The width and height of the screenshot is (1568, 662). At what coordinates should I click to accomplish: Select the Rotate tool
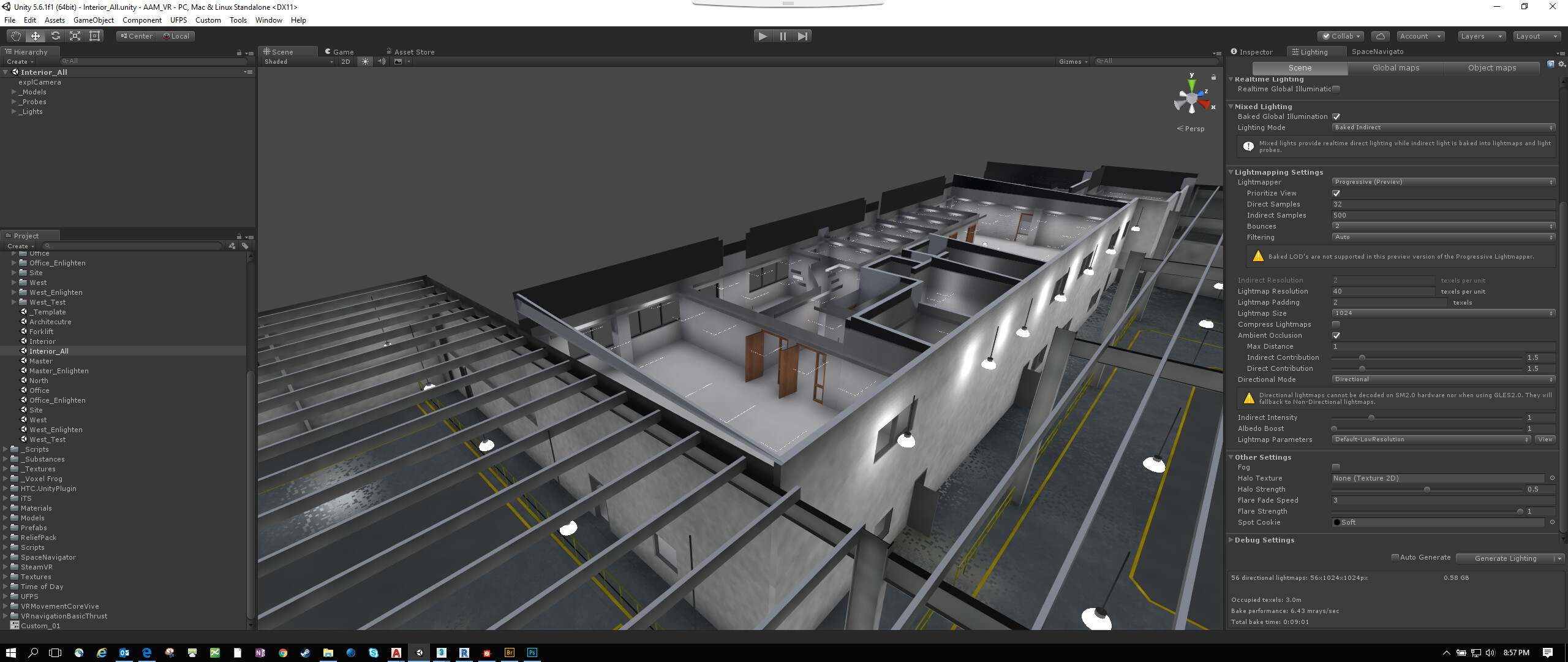click(55, 36)
